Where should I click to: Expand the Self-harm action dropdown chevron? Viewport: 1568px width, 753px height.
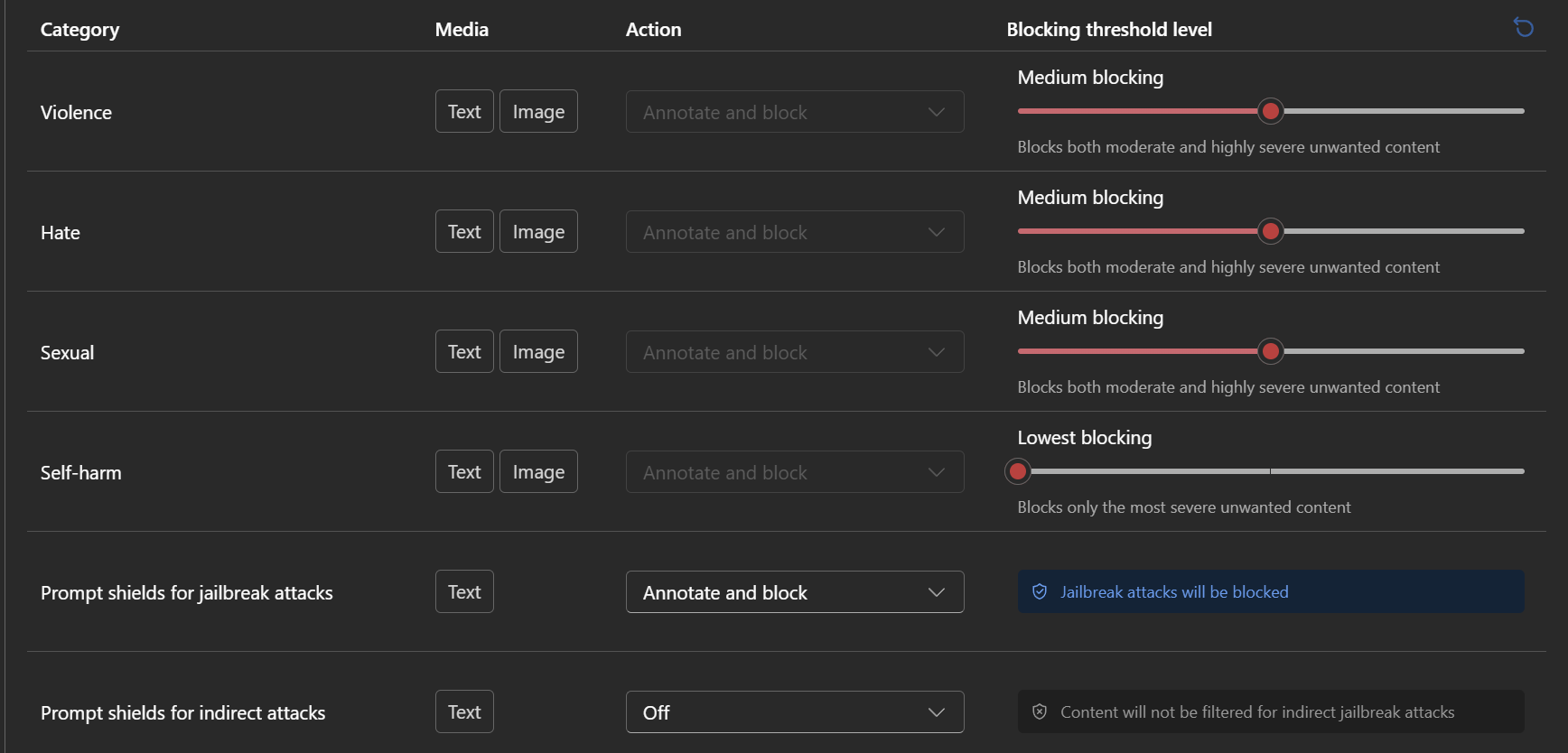[x=937, y=472]
